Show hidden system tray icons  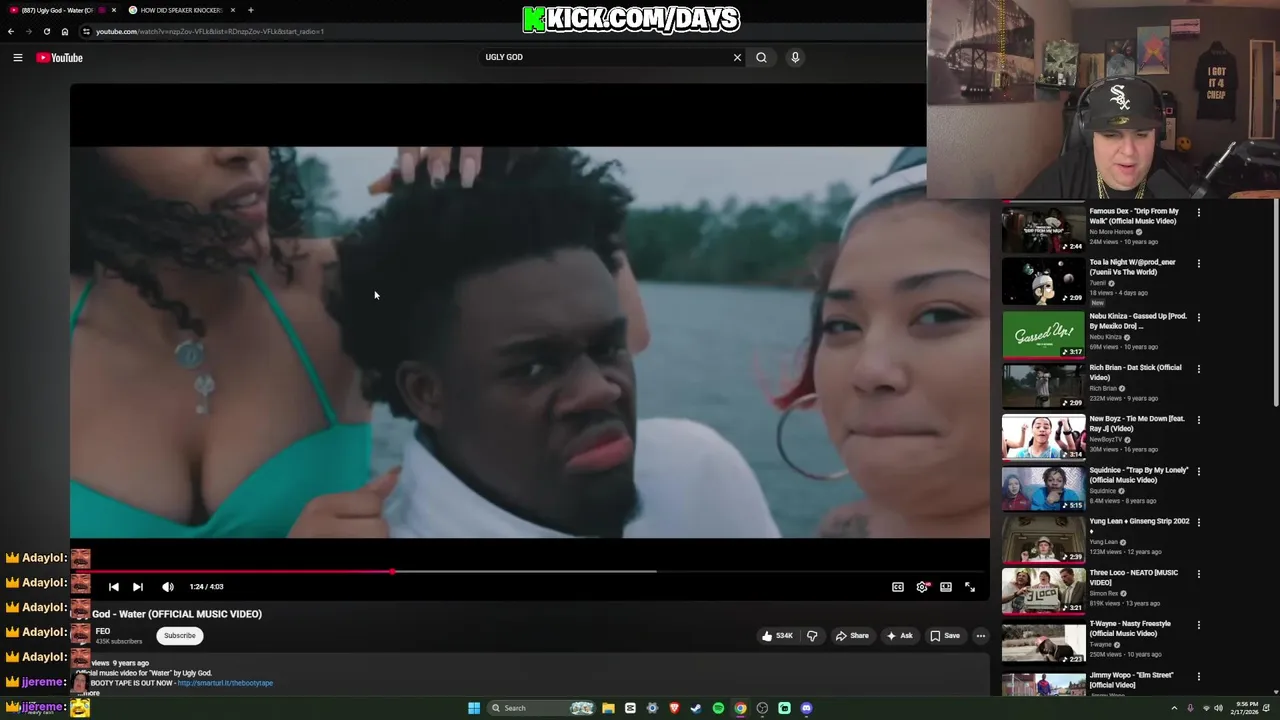tap(1174, 708)
